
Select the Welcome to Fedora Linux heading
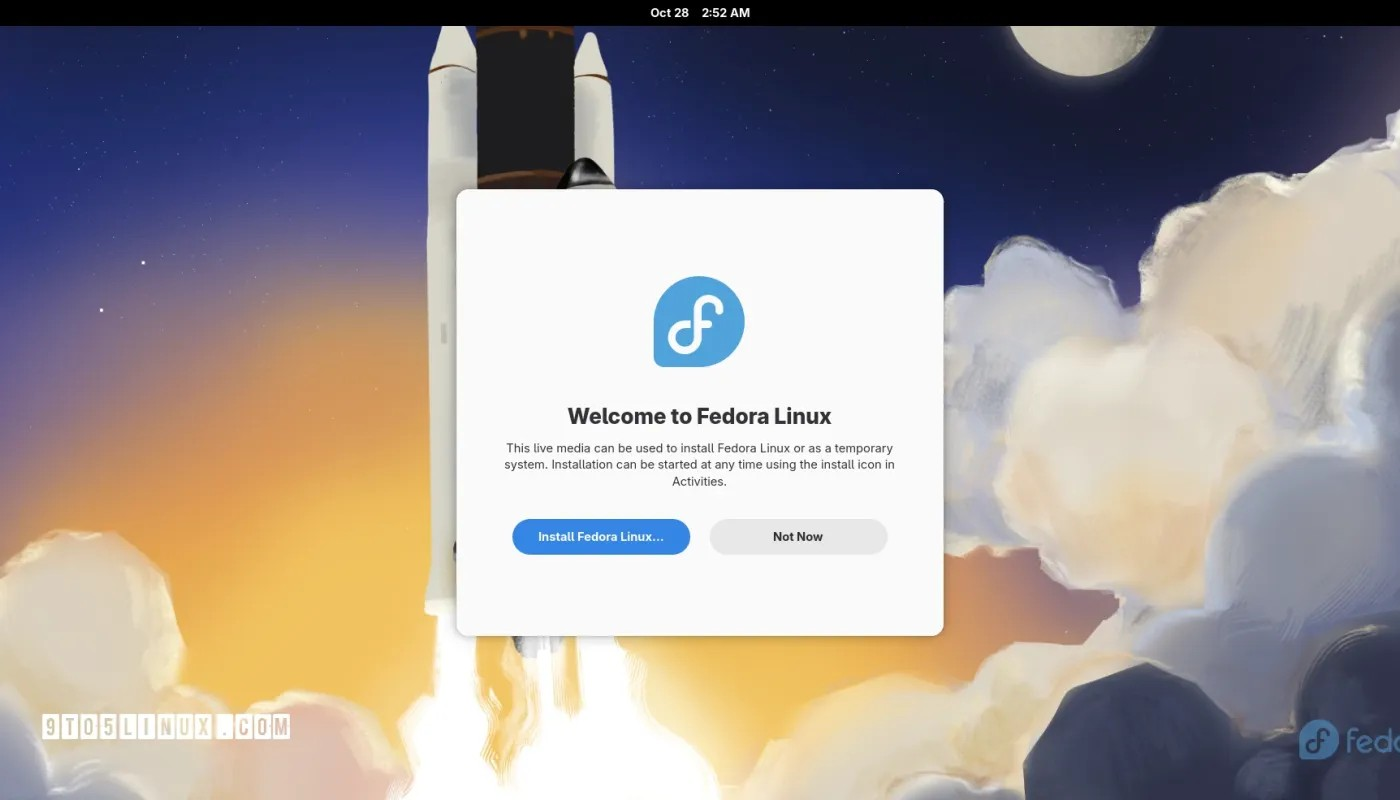pos(698,415)
